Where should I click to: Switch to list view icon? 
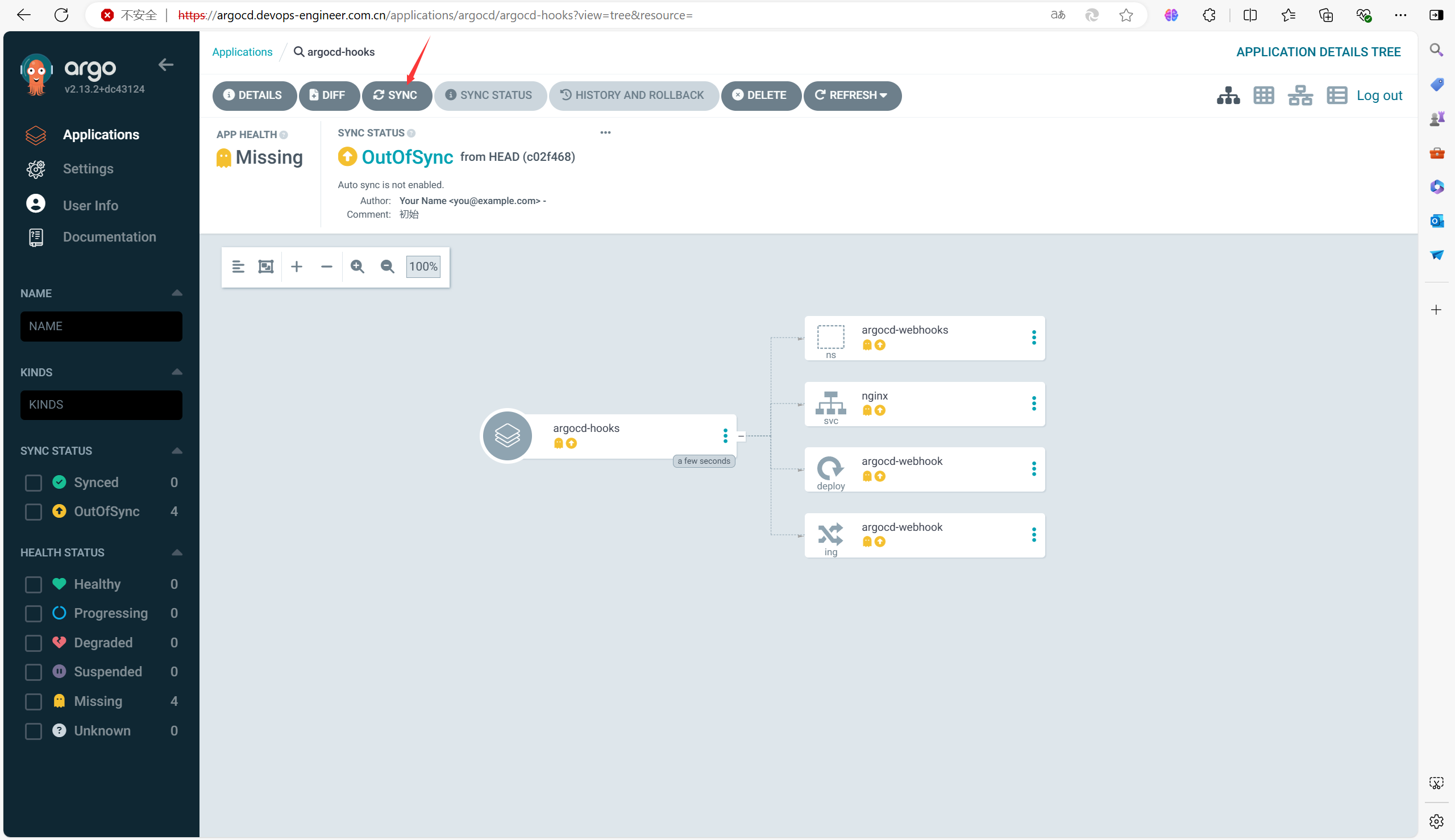click(1337, 95)
